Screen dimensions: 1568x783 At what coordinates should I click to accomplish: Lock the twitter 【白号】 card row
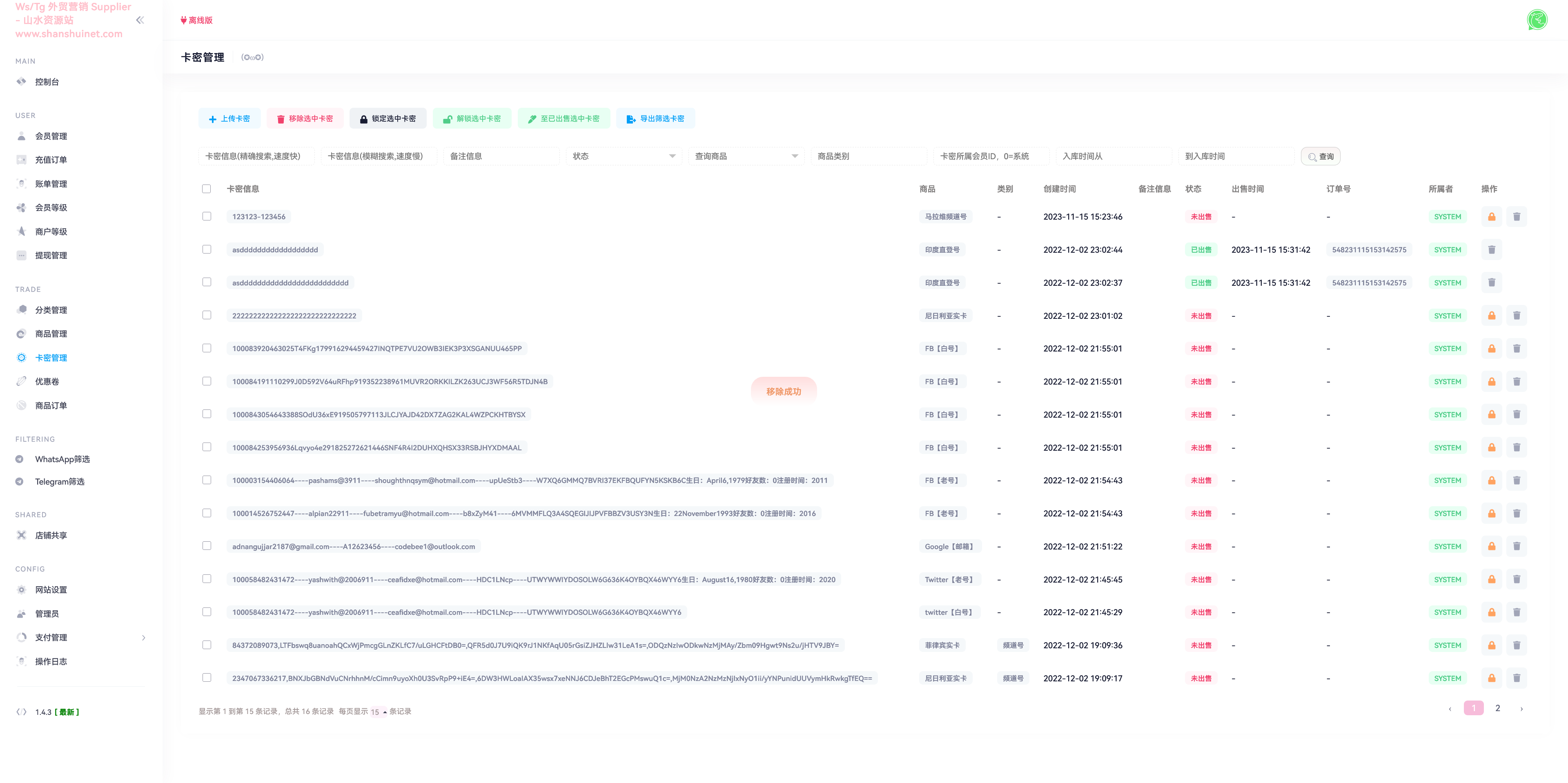(x=1491, y=612)
